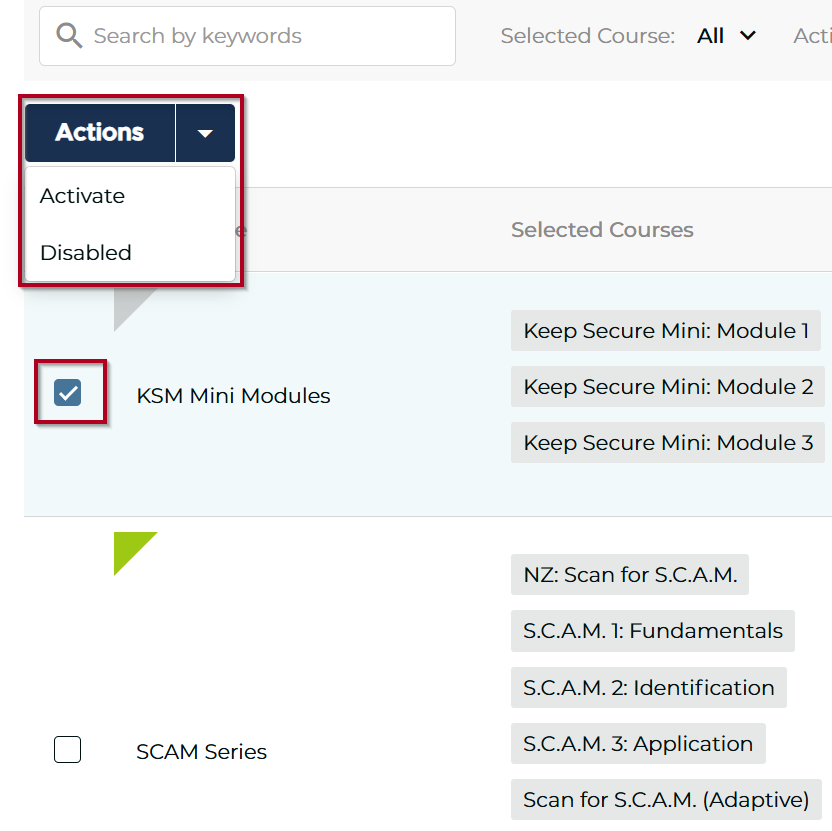Focus the Search by keywords field
Screen dimensions: 832x831
260,36
